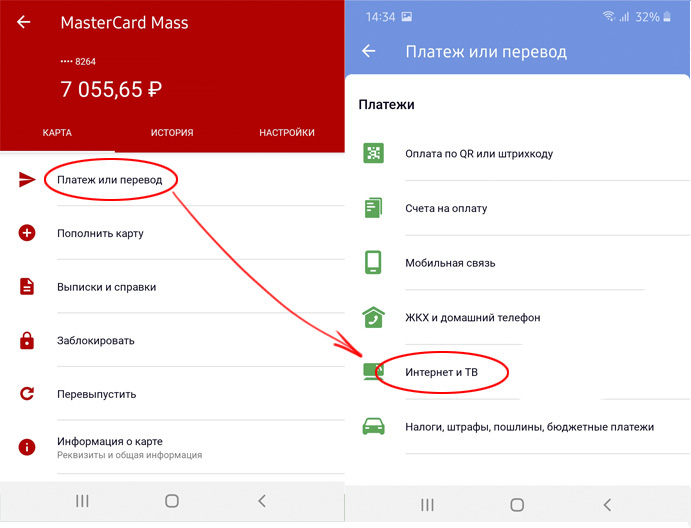Tap recent apps button in left phone navbar
The width and height of the screenshot is (691, 528).
click(x=82, y=501)
